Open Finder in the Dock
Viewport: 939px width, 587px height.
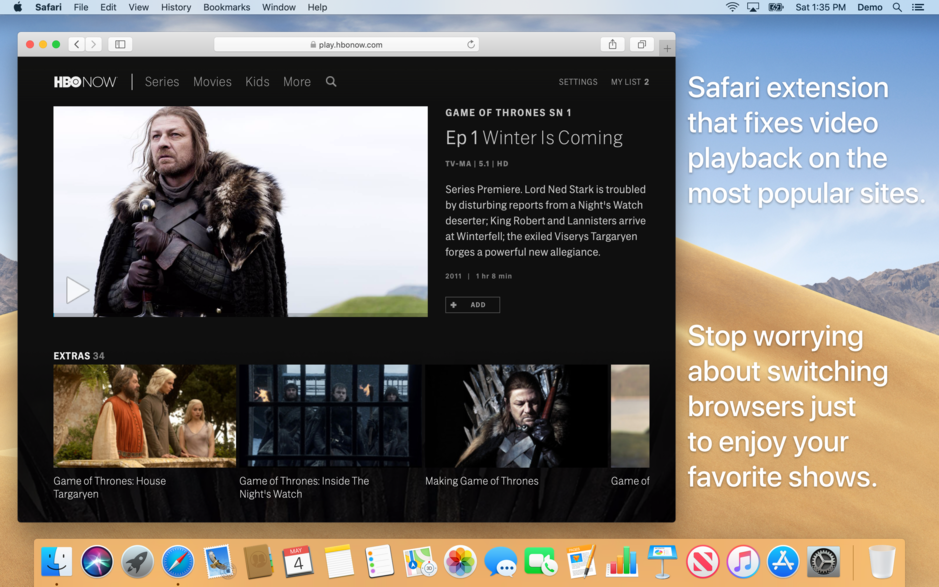[57, 562]
